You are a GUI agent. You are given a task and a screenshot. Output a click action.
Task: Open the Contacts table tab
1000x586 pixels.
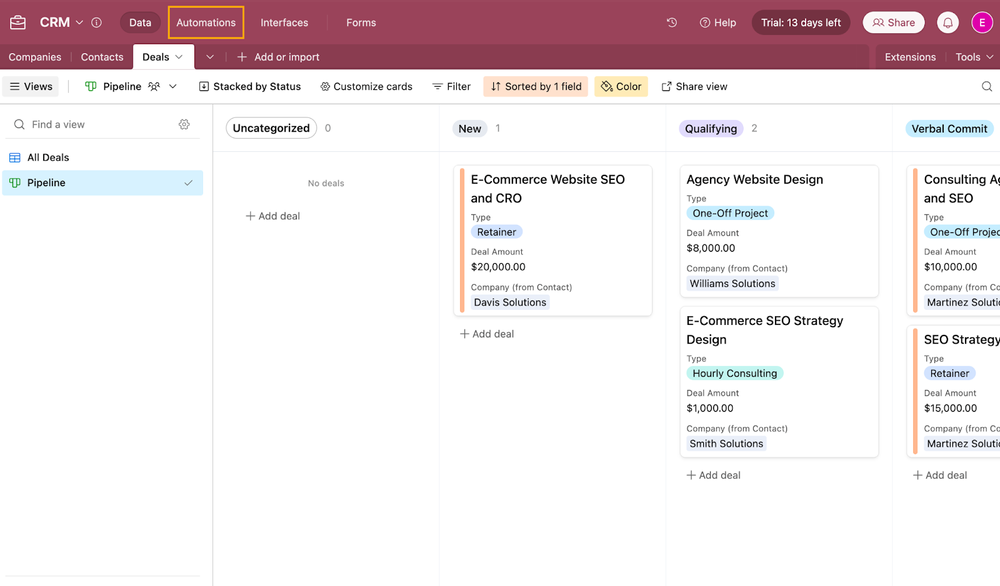(101, 57)
